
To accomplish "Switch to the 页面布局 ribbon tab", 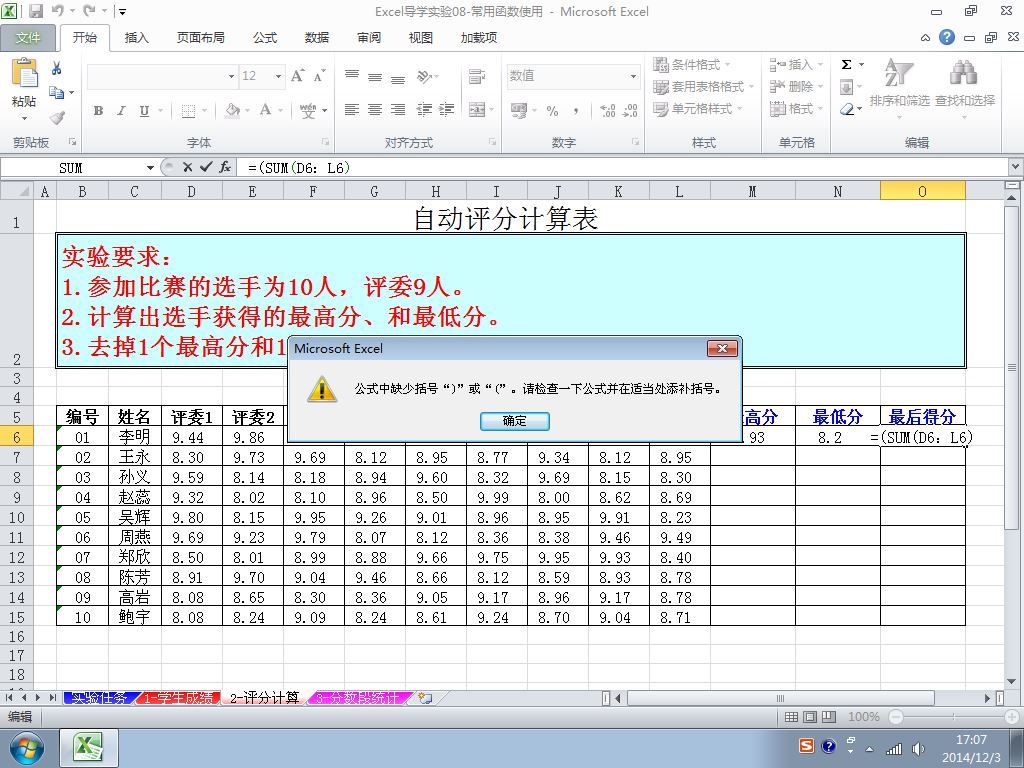I will click(200, 38).
